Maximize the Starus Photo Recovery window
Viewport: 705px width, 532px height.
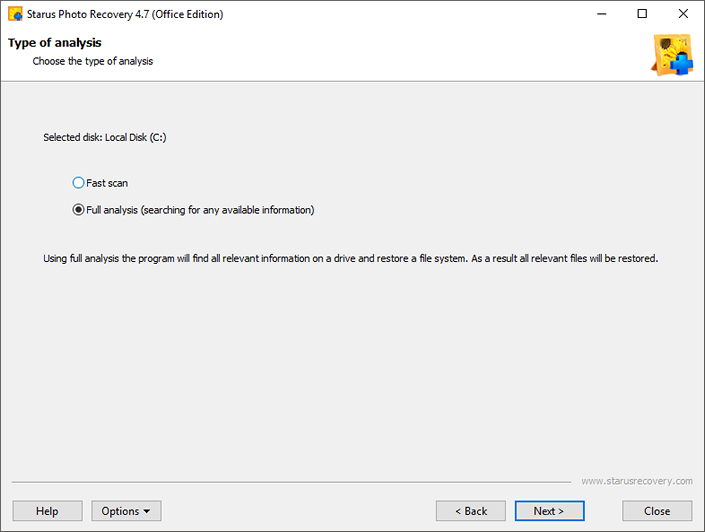[642, 14]
